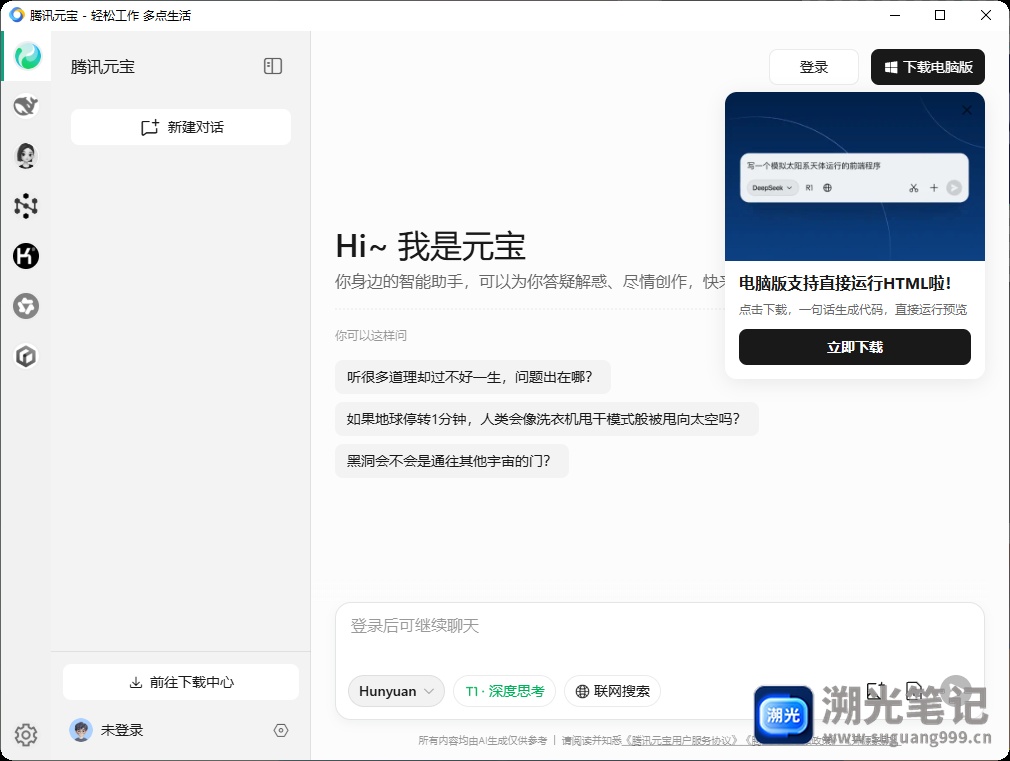This screenshot has height=761, width=1010.
Task: Go to 前往下载中心 download center
Action: (x=181, y=682)
